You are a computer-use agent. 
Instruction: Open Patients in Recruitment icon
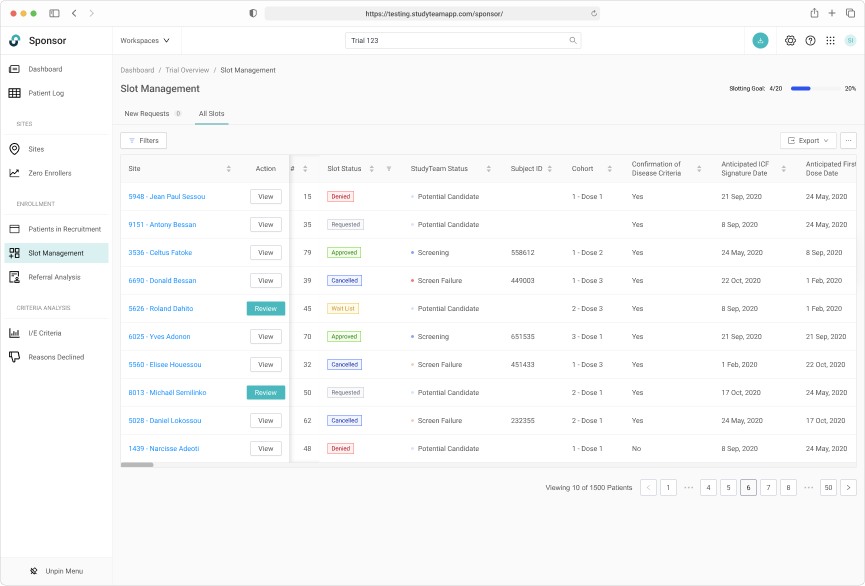(x=15, y=229)
